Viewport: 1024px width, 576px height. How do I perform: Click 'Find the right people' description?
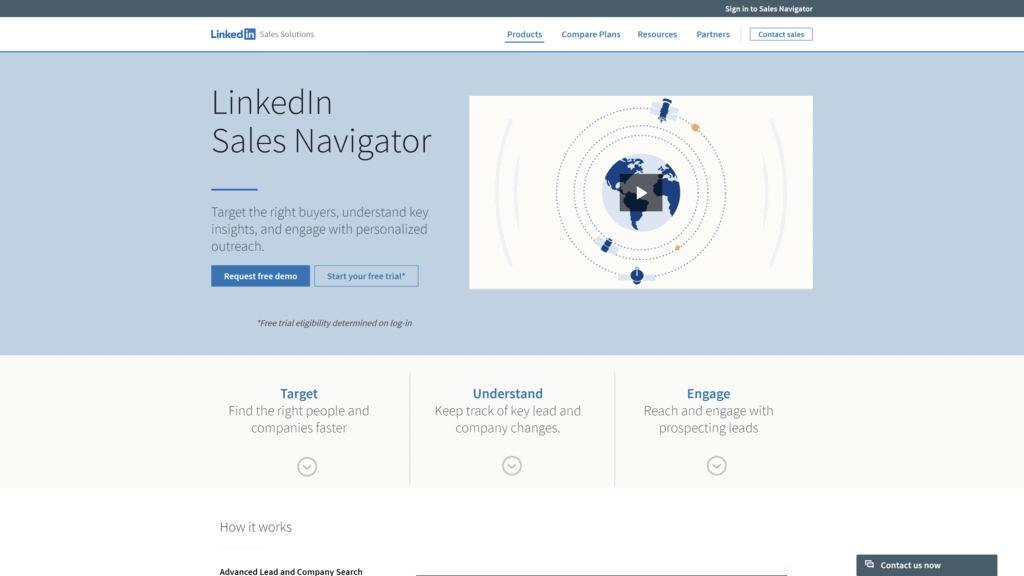click(x=298, y=419)
